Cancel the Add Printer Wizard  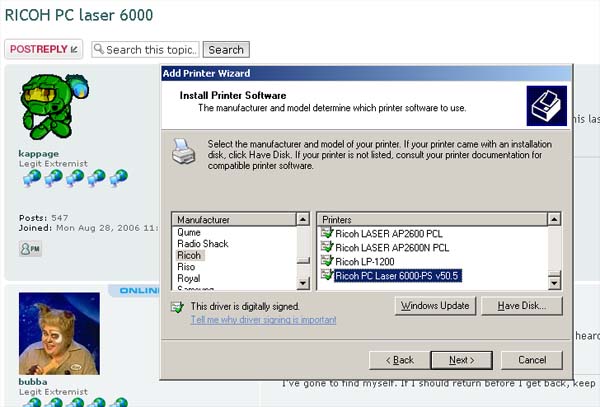coord(532,360)
